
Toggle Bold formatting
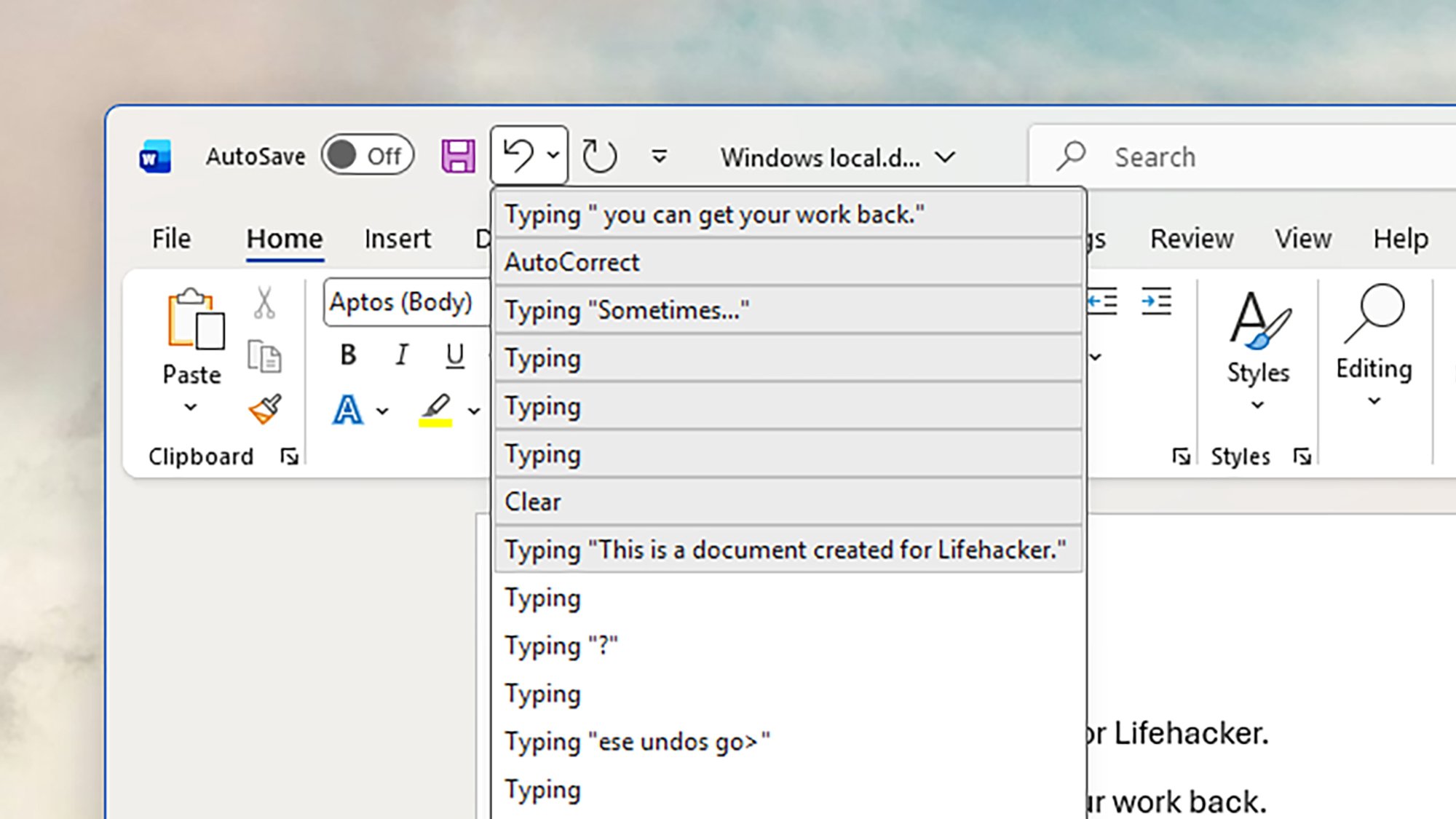[348, 355]
